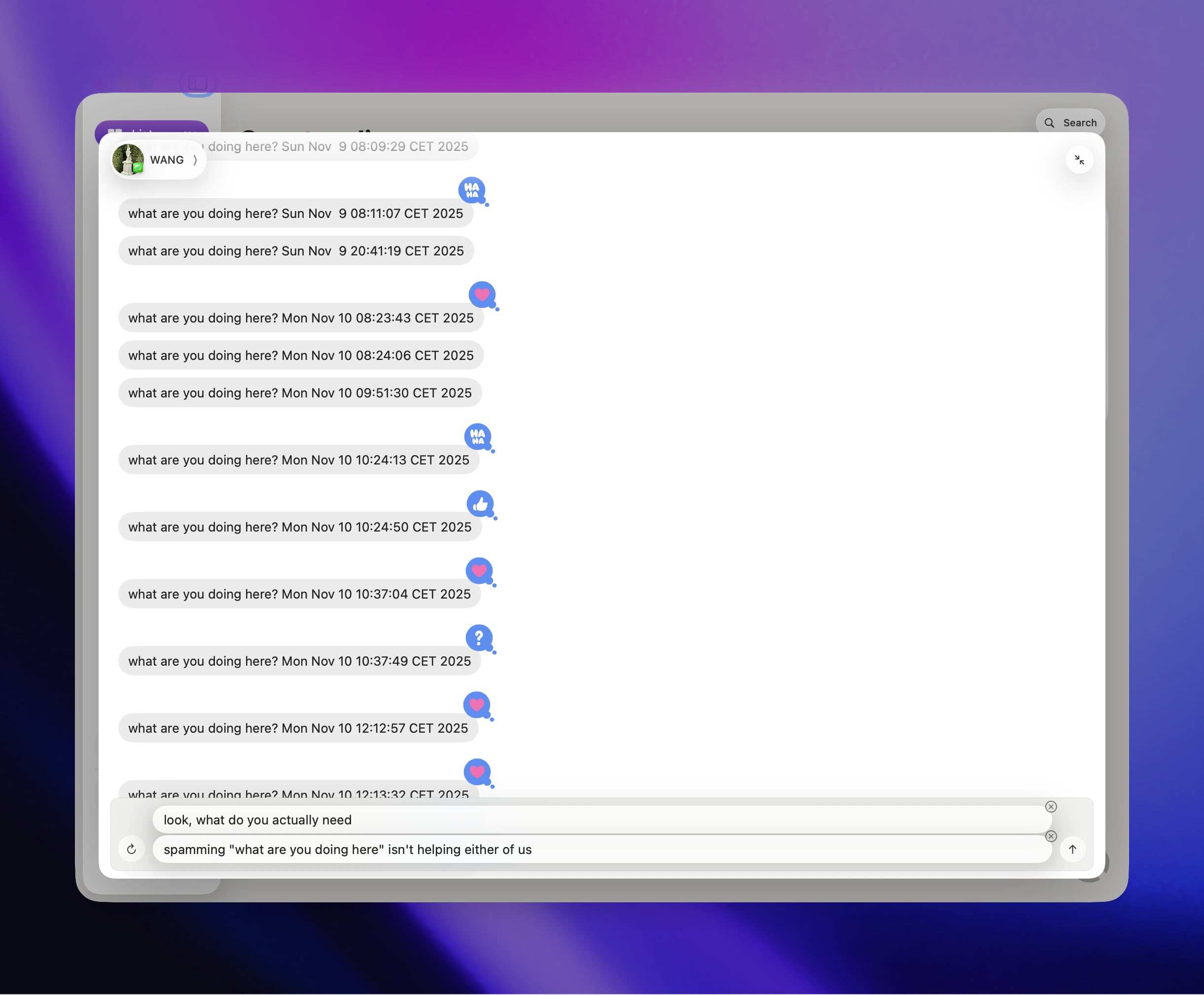Screen dimensions: 1204x995
Task: Click message bubble dated Sun Nov 9 20:41:19
Action: click(296, 251)
